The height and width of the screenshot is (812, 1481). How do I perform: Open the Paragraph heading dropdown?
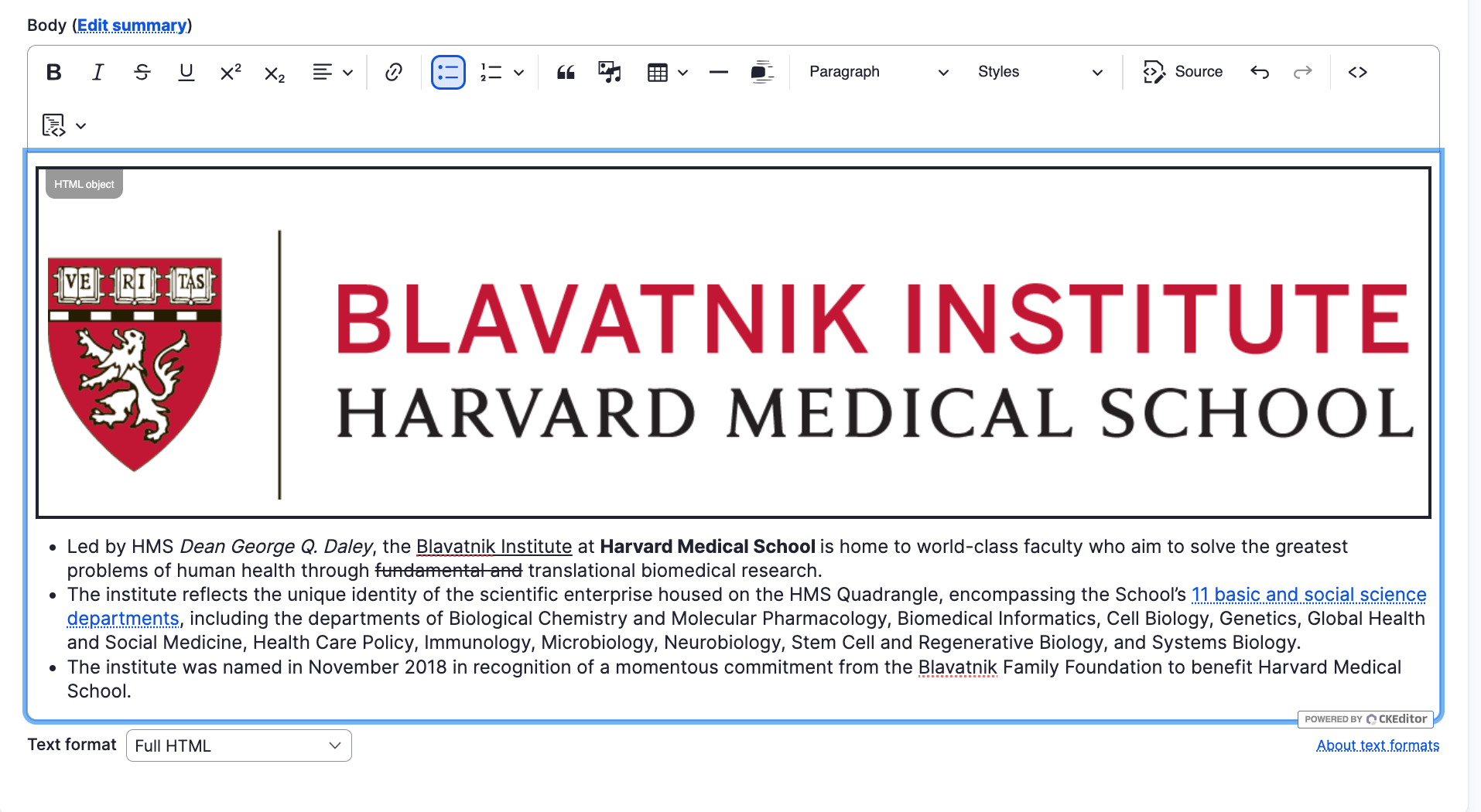click(x=878, y=72)
